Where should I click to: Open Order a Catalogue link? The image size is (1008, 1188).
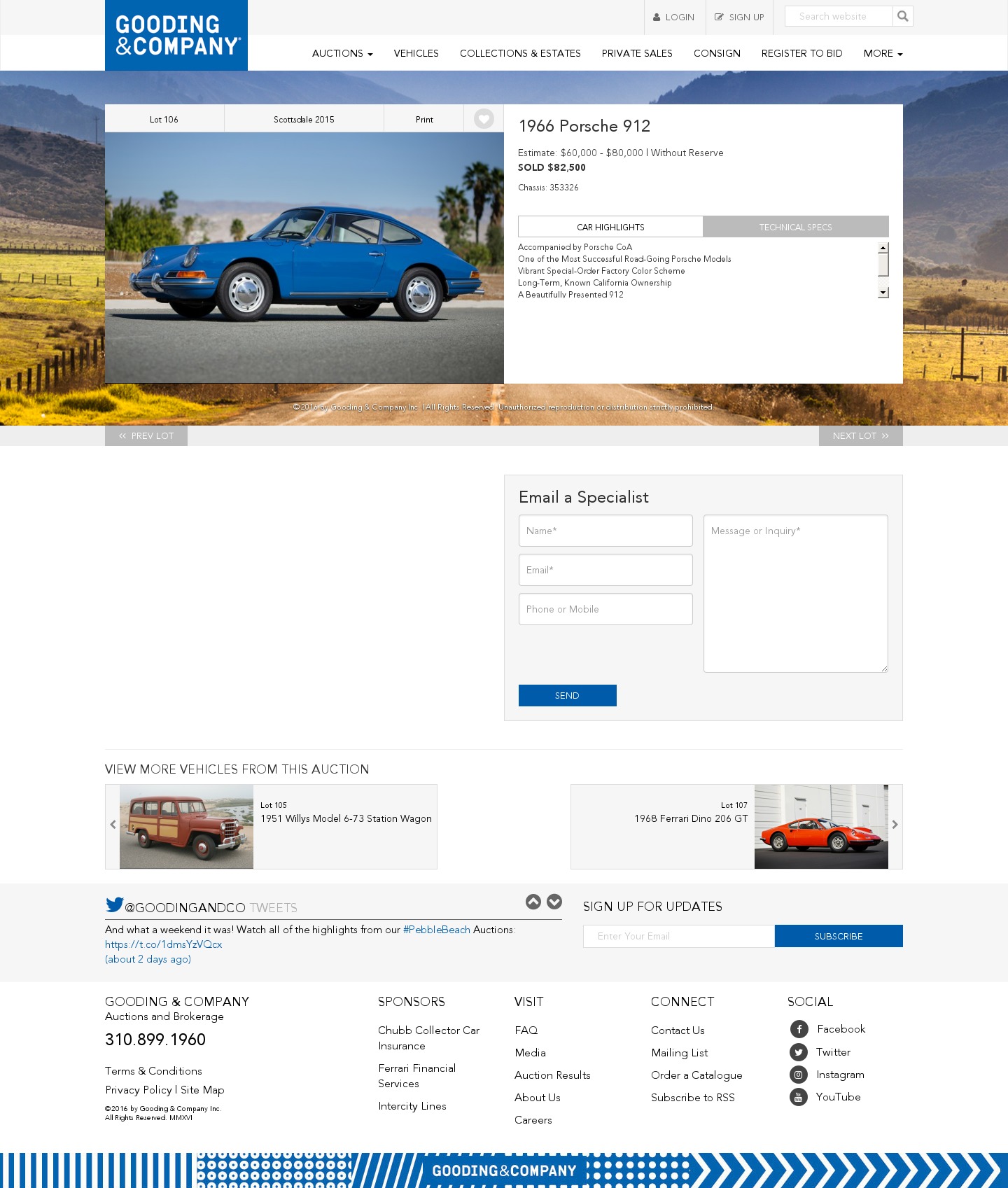[696, 1075]
